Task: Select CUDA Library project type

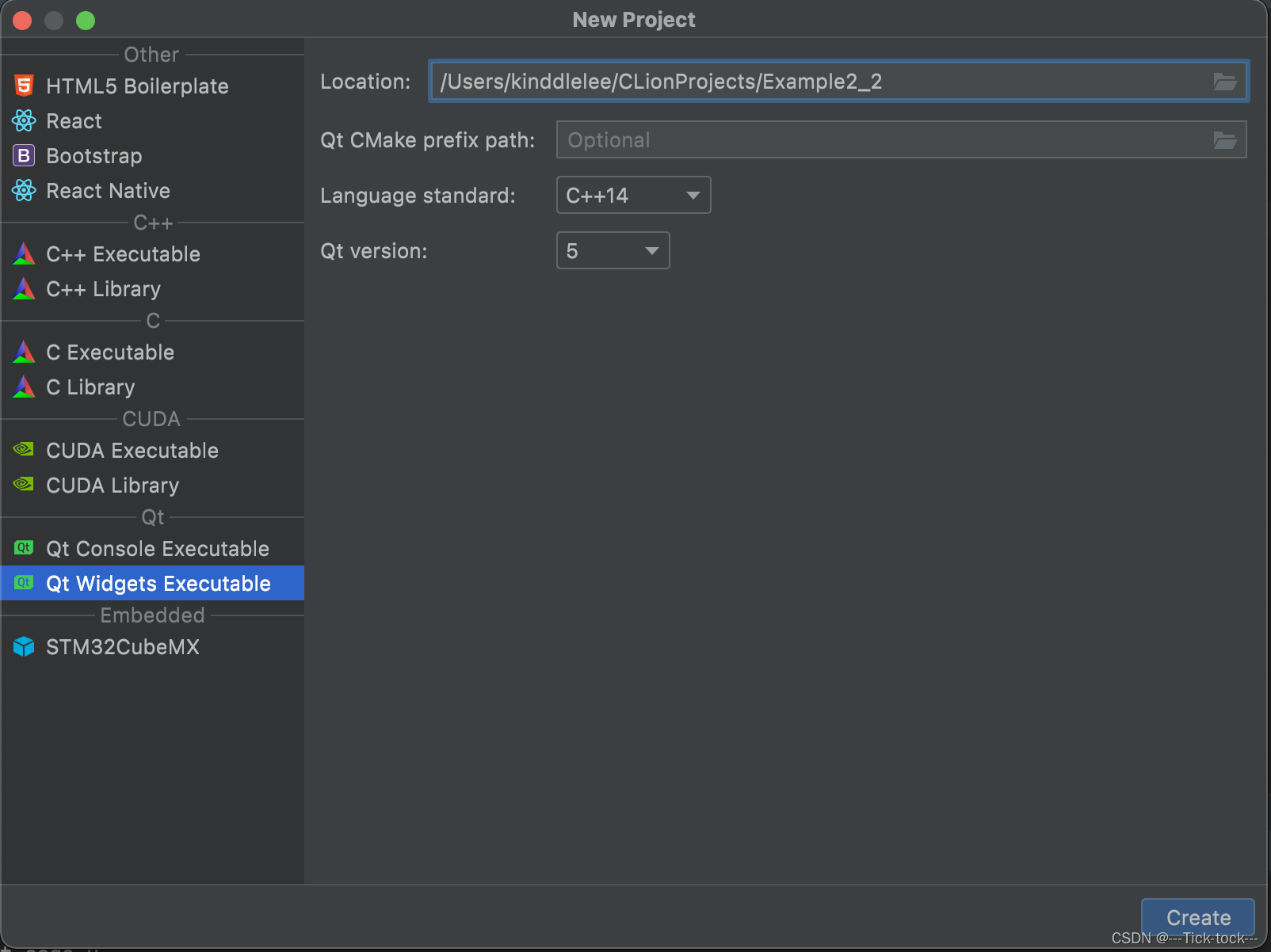Action: tap(152, 485)
